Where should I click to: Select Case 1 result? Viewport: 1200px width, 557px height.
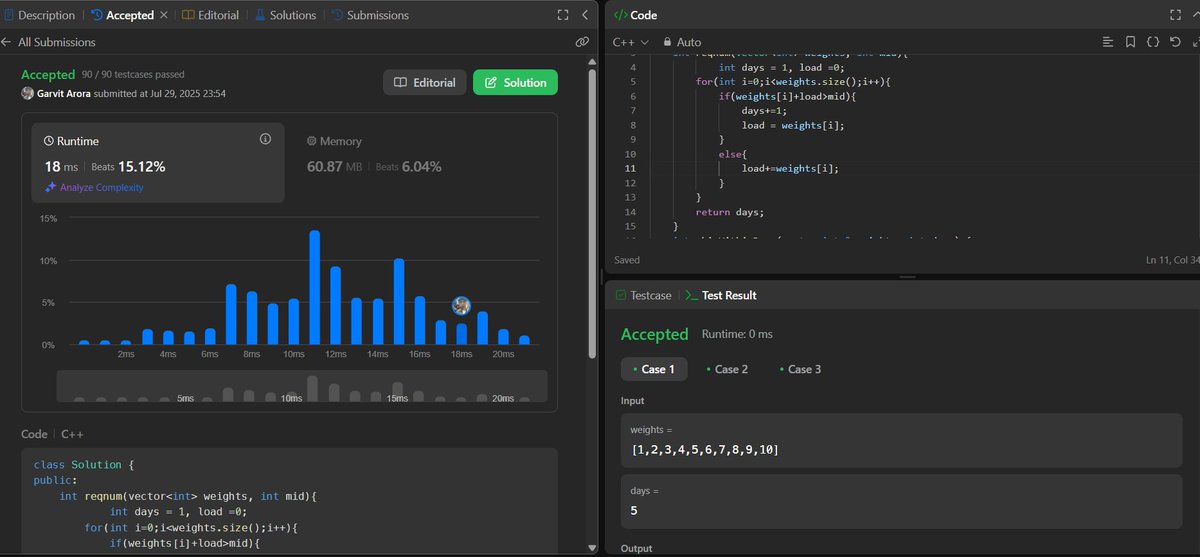pos(652,369)
